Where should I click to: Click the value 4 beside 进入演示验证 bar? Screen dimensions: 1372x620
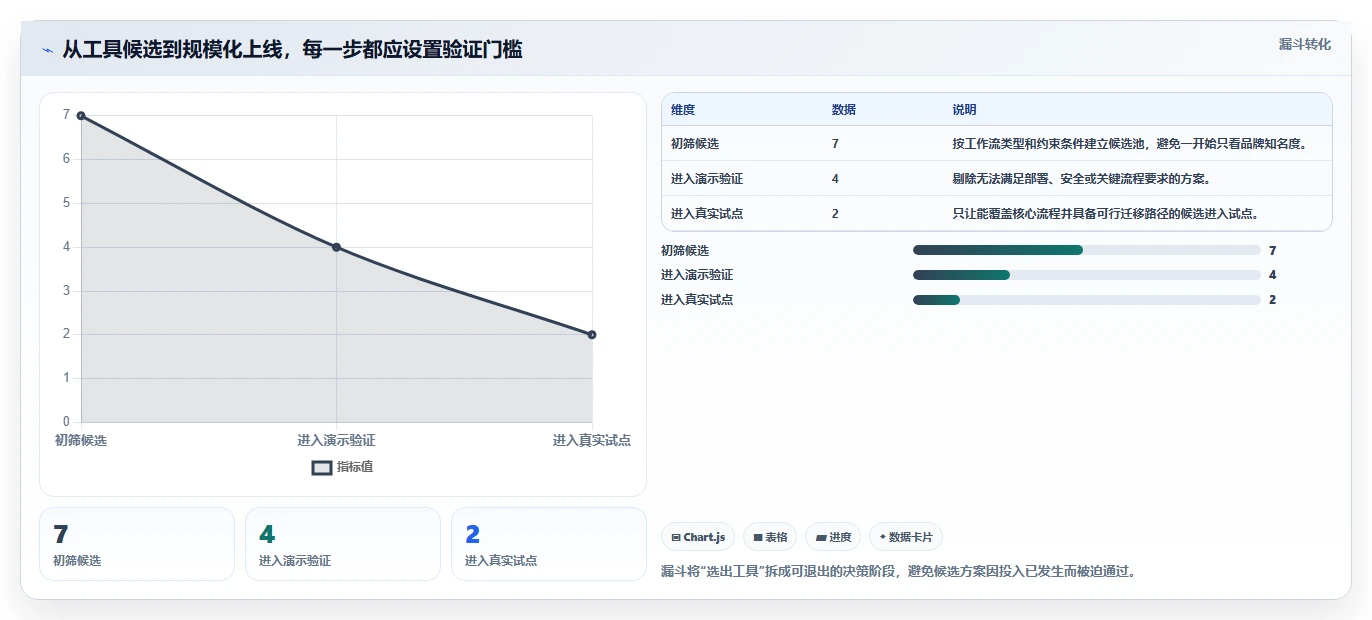point(1272,275)
